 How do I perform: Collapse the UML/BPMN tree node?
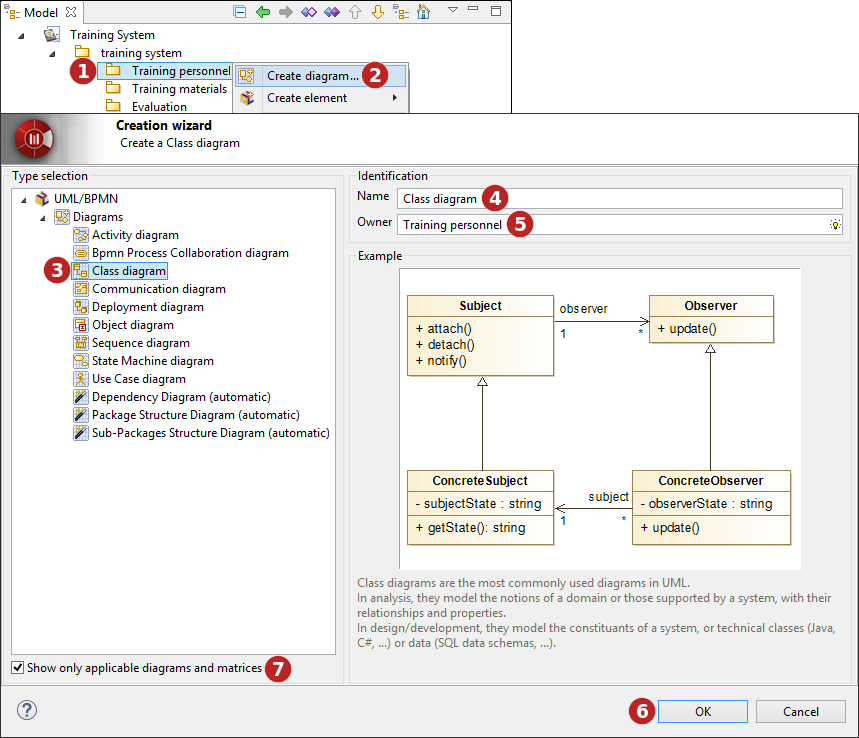[x=23, y=199]
